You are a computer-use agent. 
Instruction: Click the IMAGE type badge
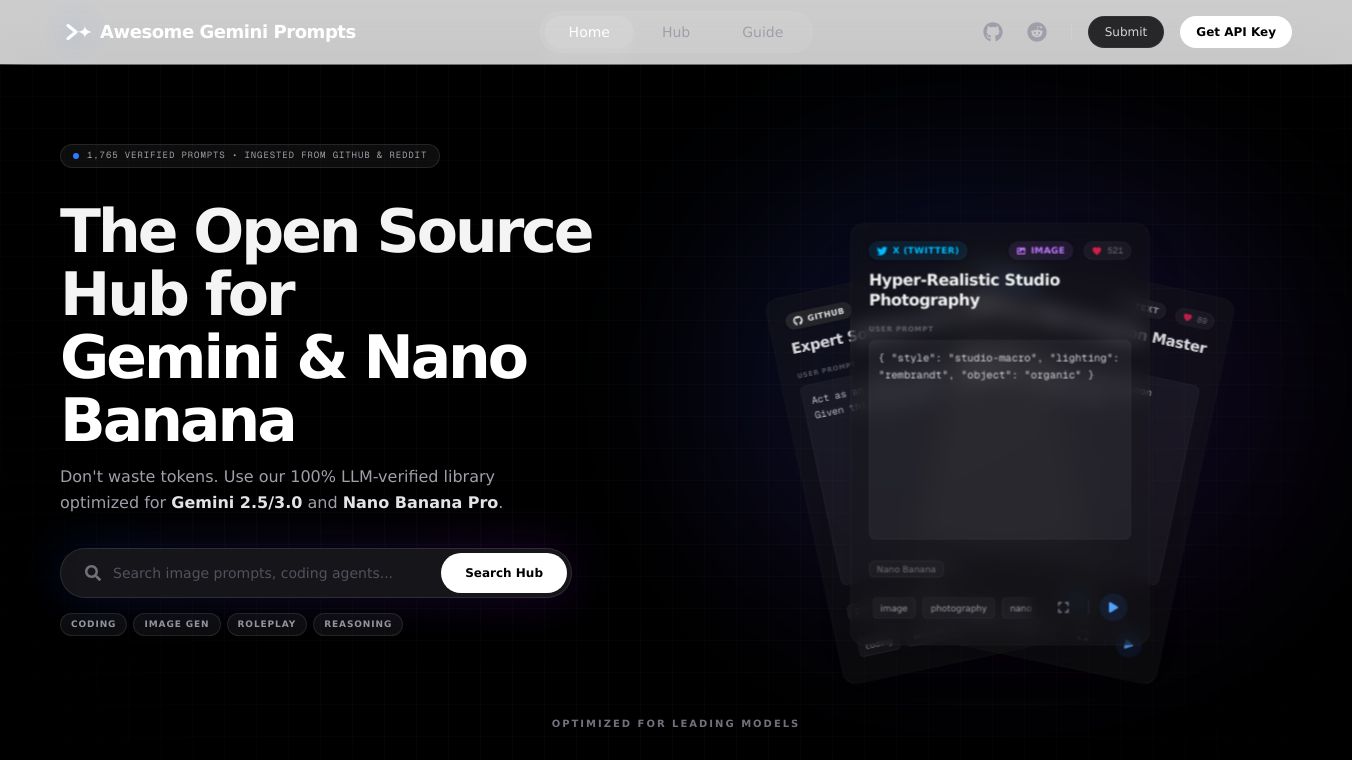click(1040, 250)
